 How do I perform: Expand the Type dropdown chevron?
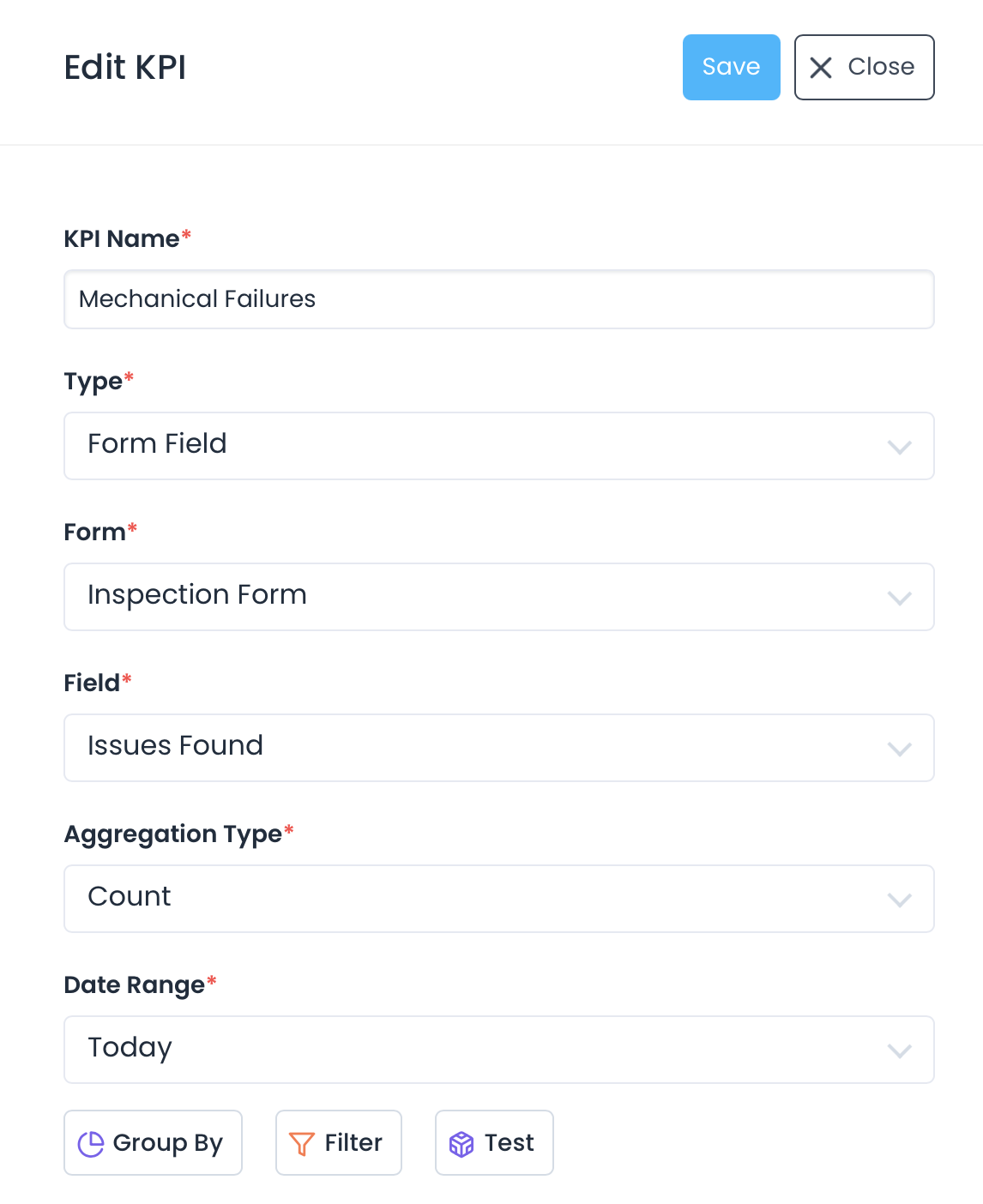(899, 447)
